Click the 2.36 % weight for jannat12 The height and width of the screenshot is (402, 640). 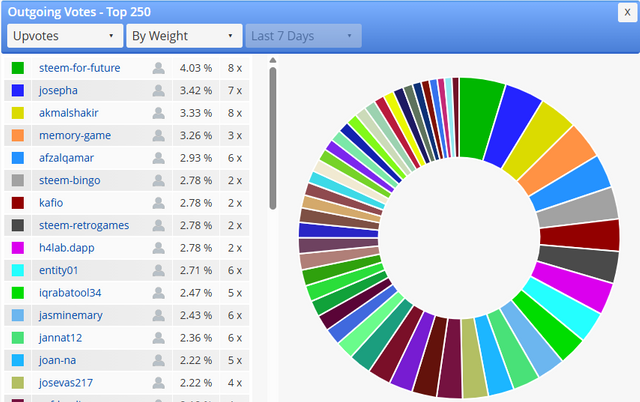click(196, 338)
